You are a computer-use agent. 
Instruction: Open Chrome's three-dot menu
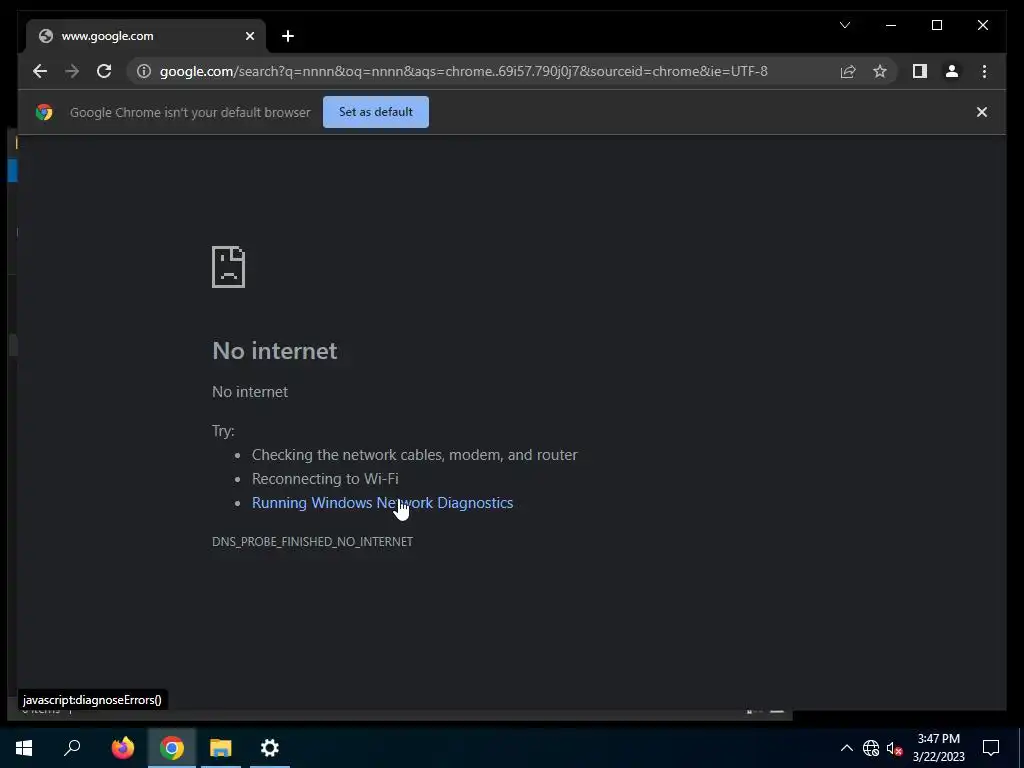(x=984, y=71)
